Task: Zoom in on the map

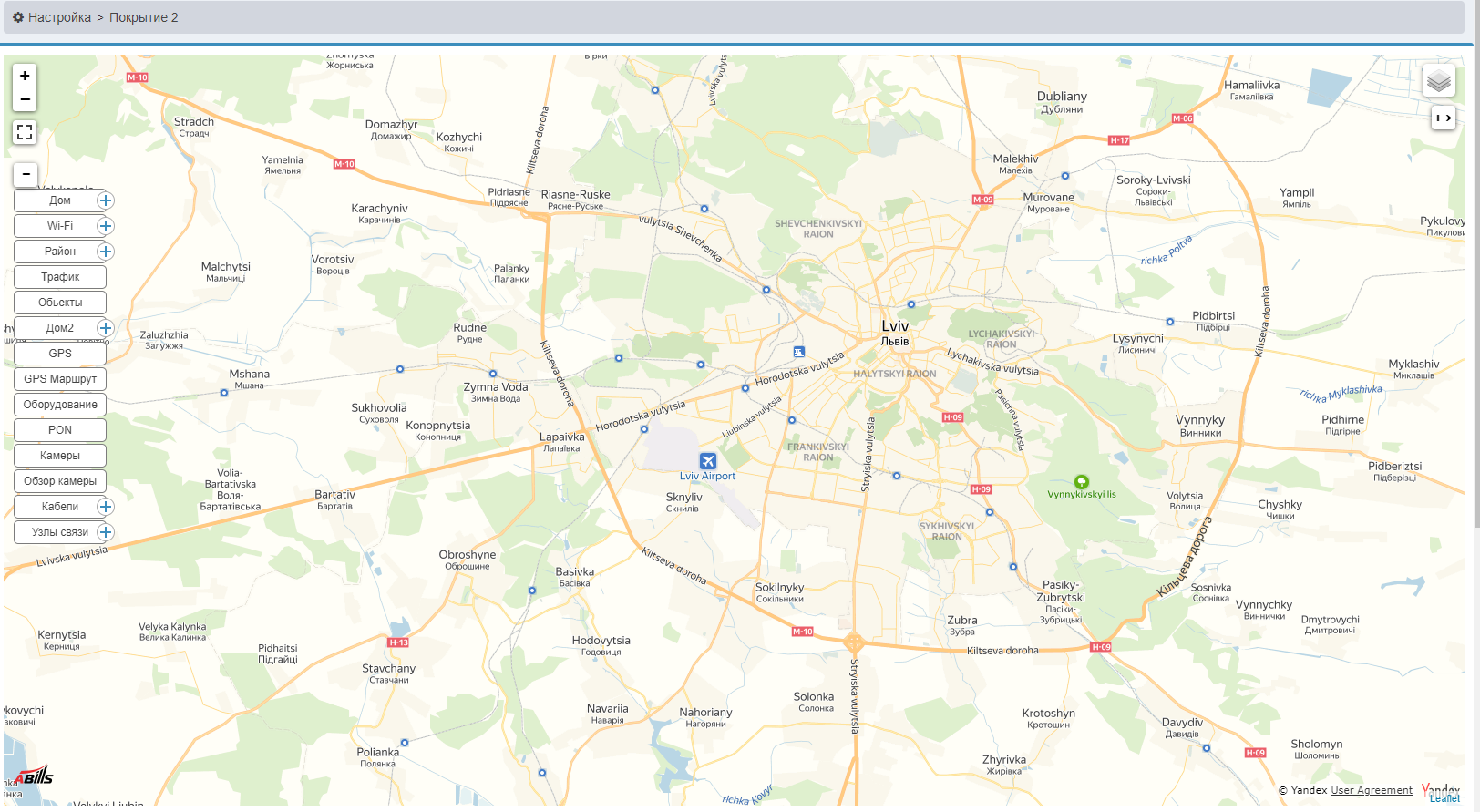Action: point(25,76)
